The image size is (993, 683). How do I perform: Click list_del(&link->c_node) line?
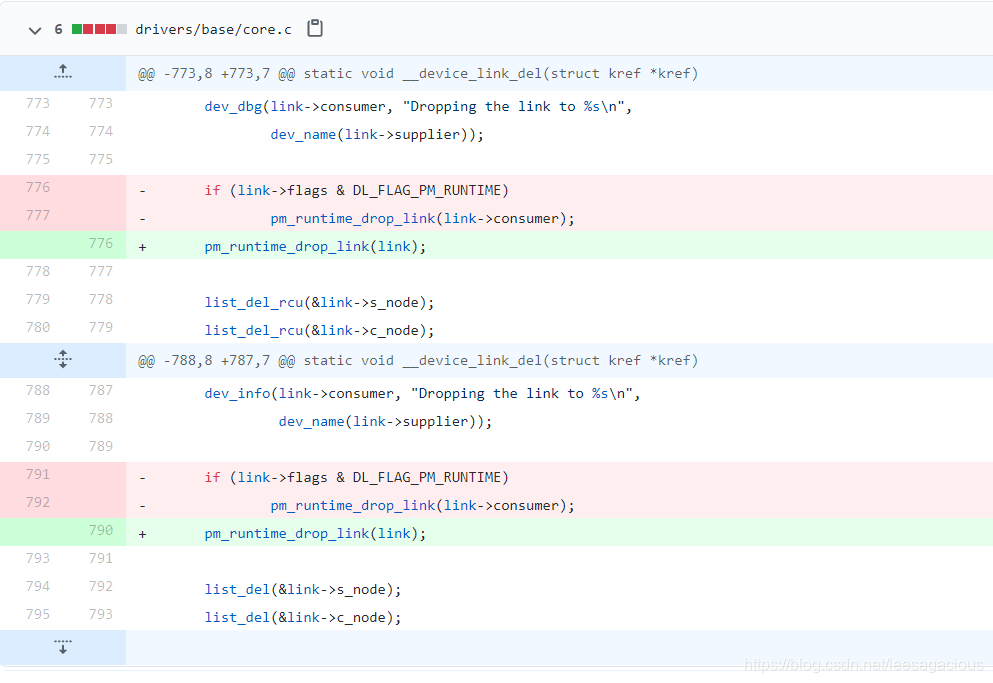(303, 618)
